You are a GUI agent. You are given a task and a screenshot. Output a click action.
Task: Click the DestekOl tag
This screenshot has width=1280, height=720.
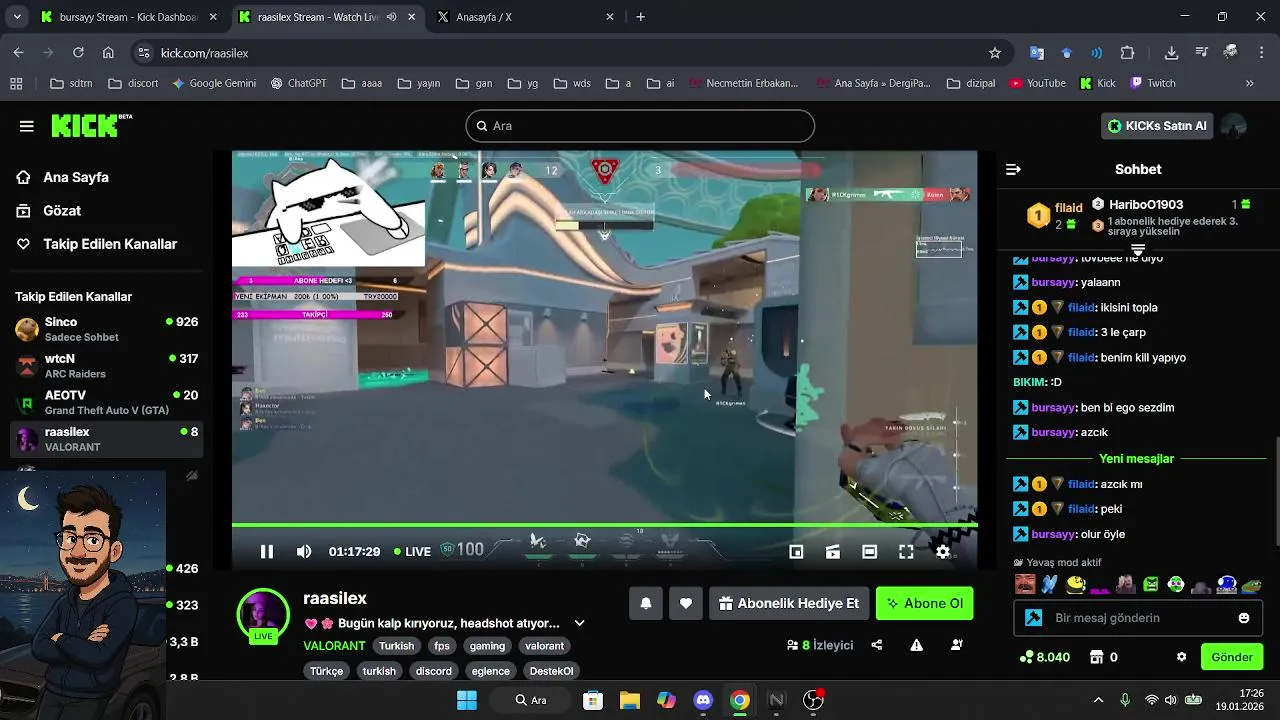coord(551,671)
